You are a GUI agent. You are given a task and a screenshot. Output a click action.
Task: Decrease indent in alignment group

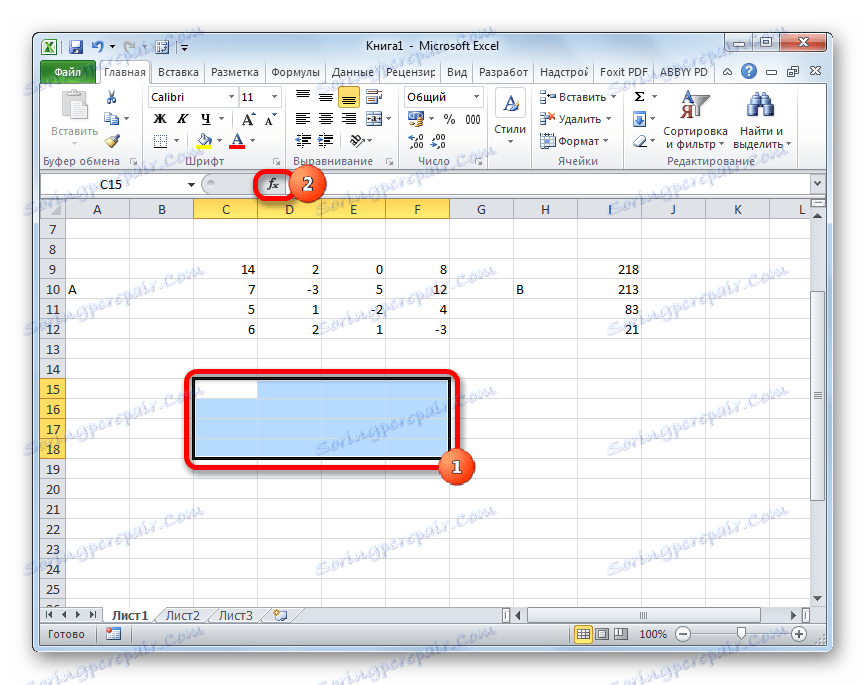[303, 140]
